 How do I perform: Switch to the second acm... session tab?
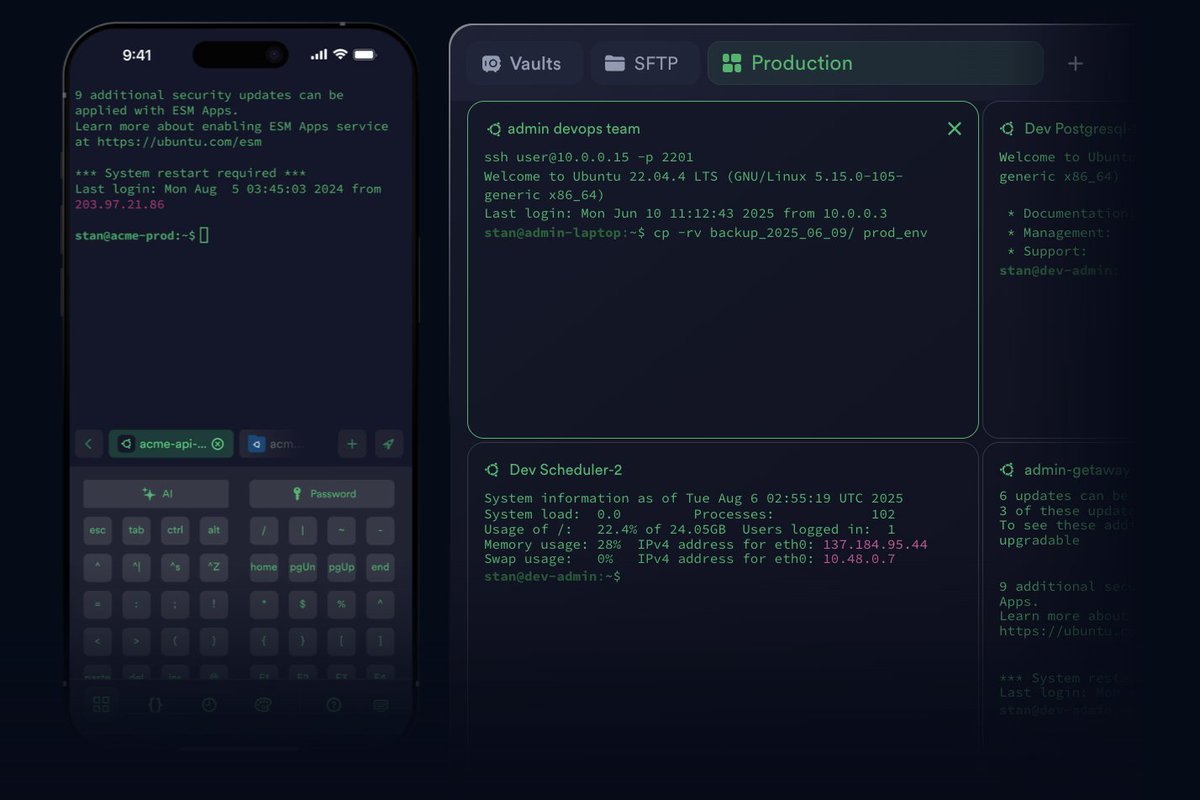pyautogui.click(x=276, y=444)
